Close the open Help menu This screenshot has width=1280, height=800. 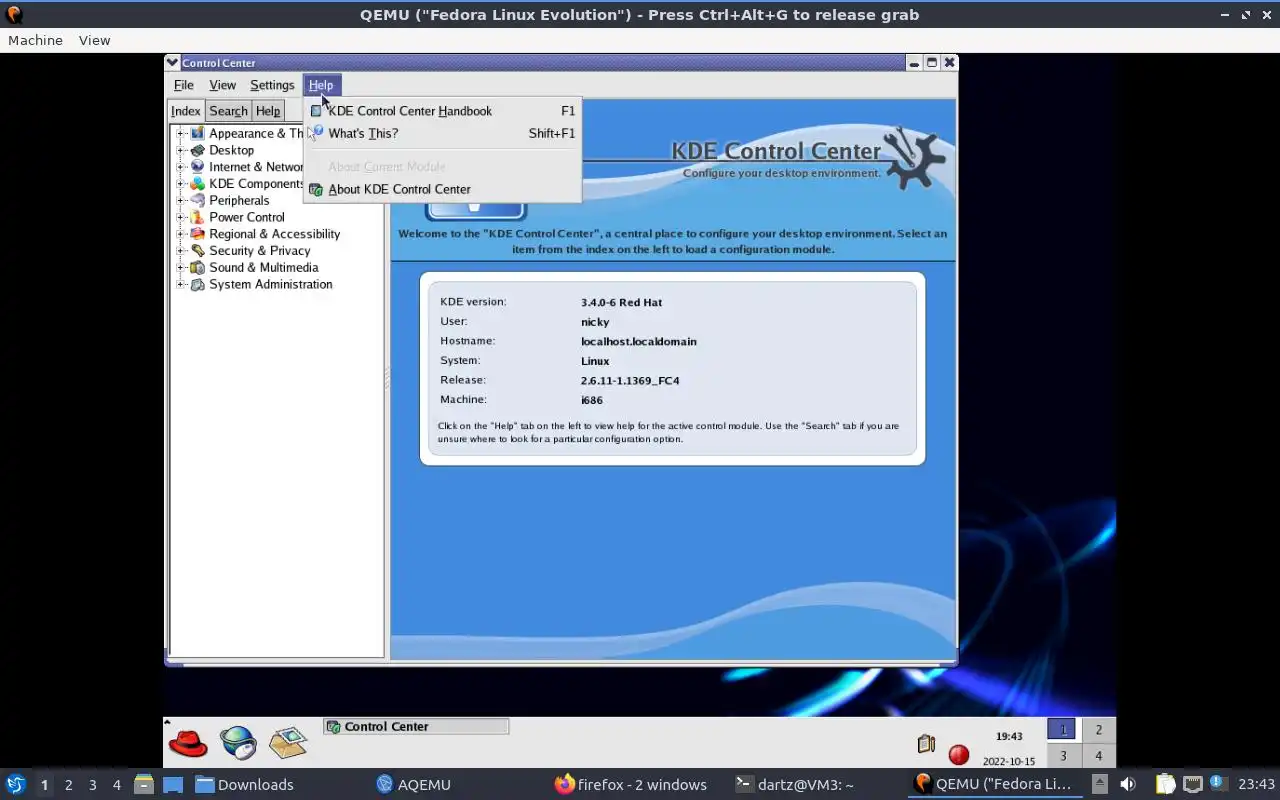coord(321,85)
